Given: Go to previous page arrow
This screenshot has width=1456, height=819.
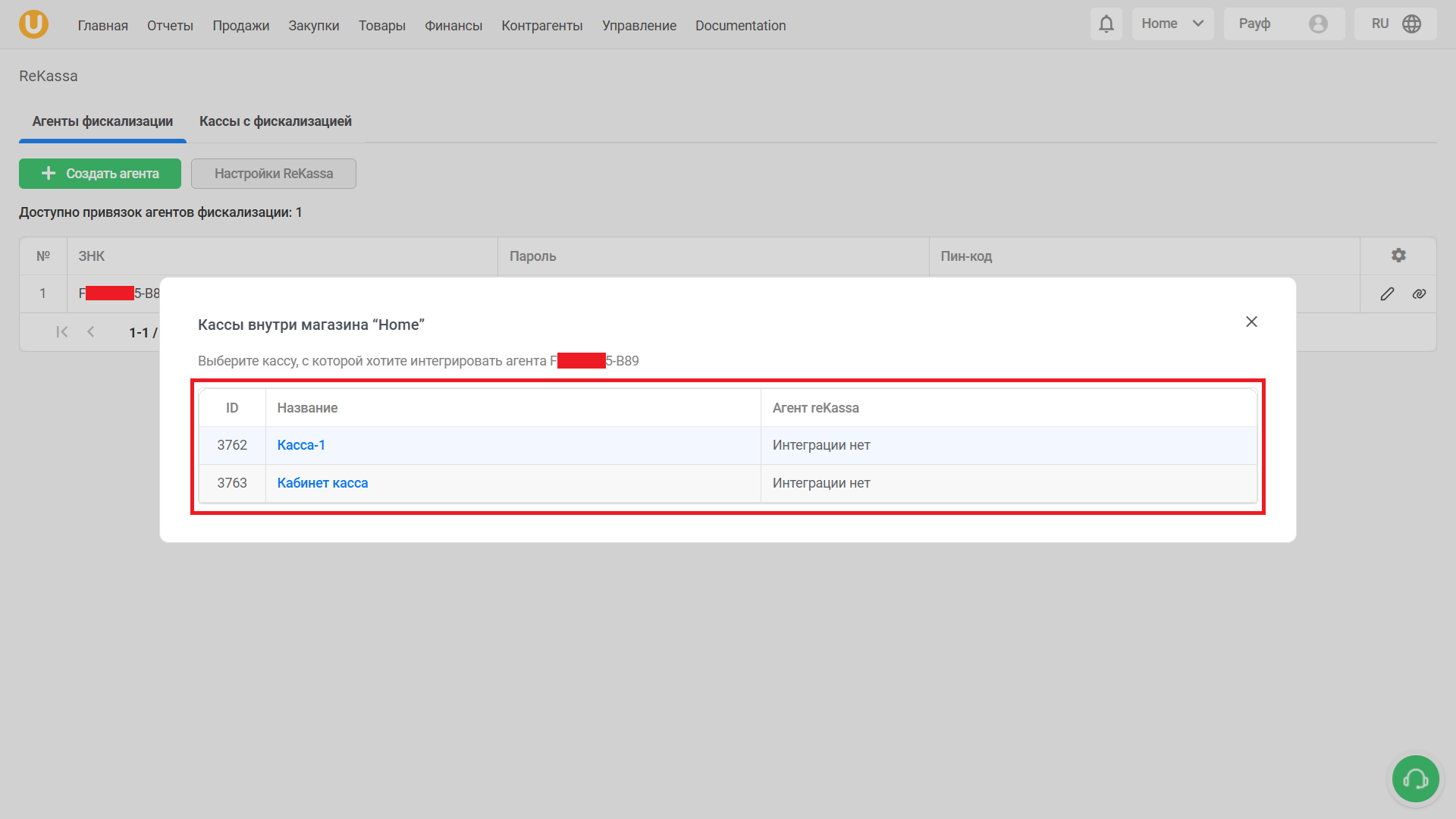Looking at the screenshot, I should 91,332.
